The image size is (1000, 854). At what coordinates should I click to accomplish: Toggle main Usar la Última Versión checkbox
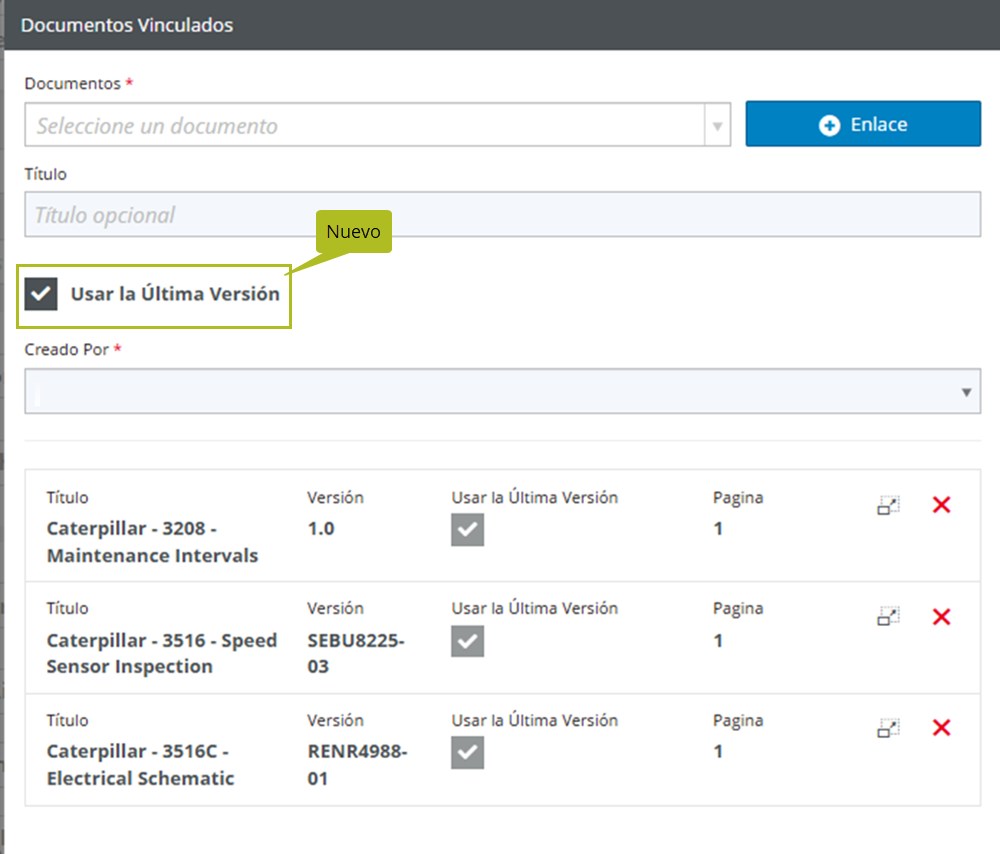pos(41,294)
